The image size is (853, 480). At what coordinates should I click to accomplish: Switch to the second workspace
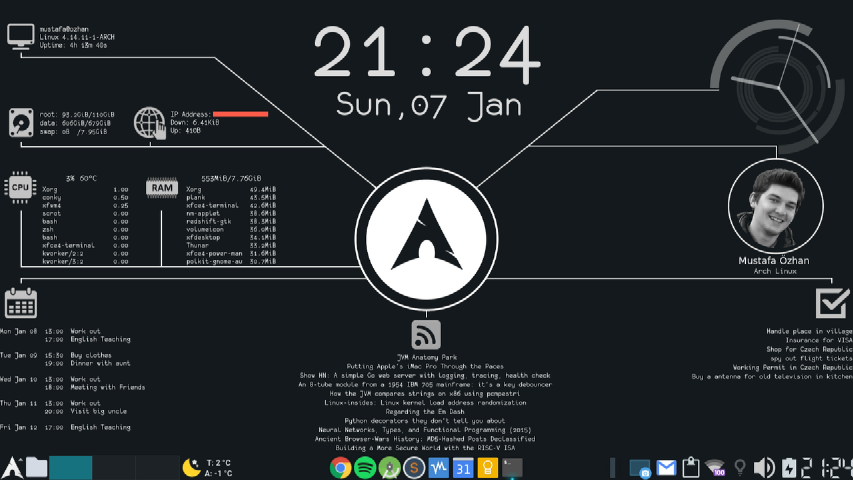click(x=114, y=467)
